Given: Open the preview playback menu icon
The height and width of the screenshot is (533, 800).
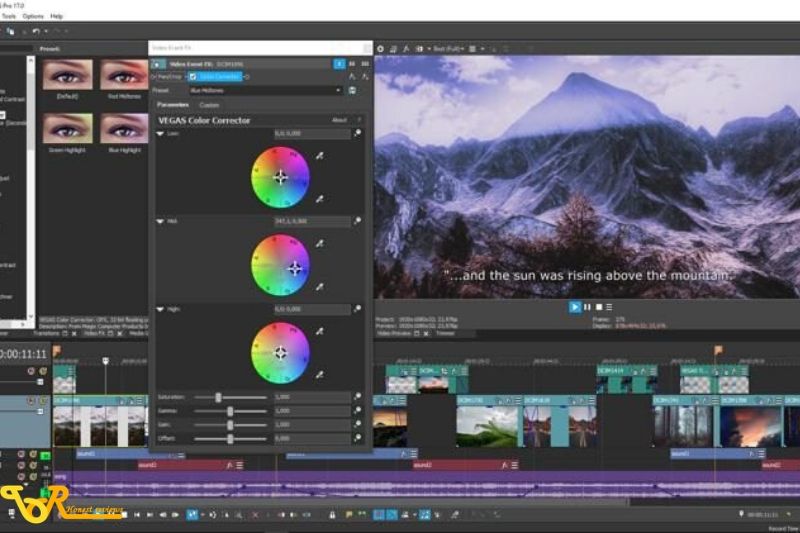Looking at the screenshot, I should 609,307.
